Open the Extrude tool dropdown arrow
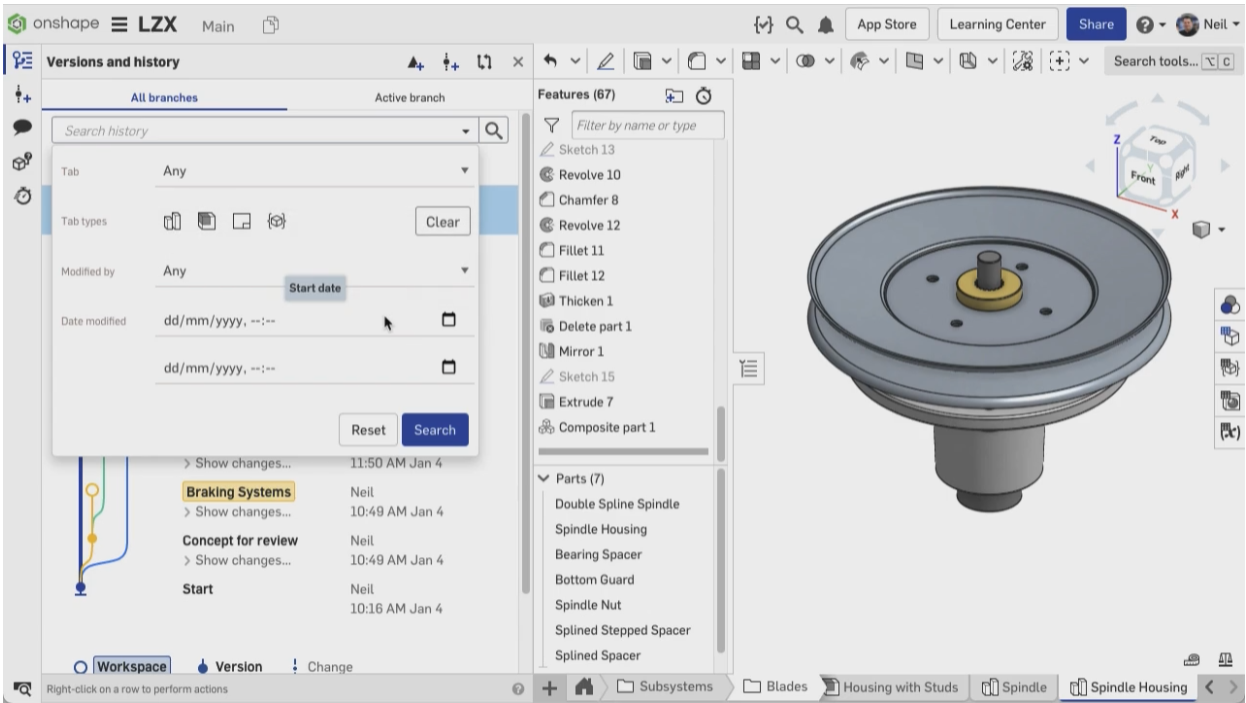The image size is (1246, 703). click(x=667, y=62)
